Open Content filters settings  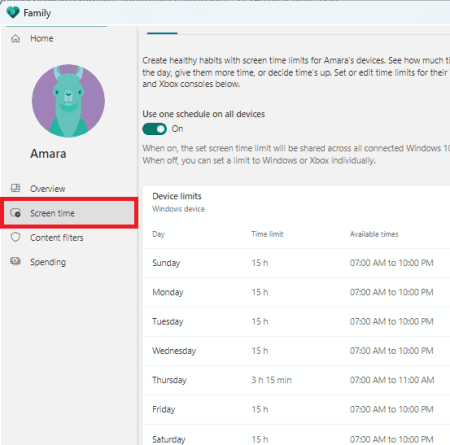(57, 238)
